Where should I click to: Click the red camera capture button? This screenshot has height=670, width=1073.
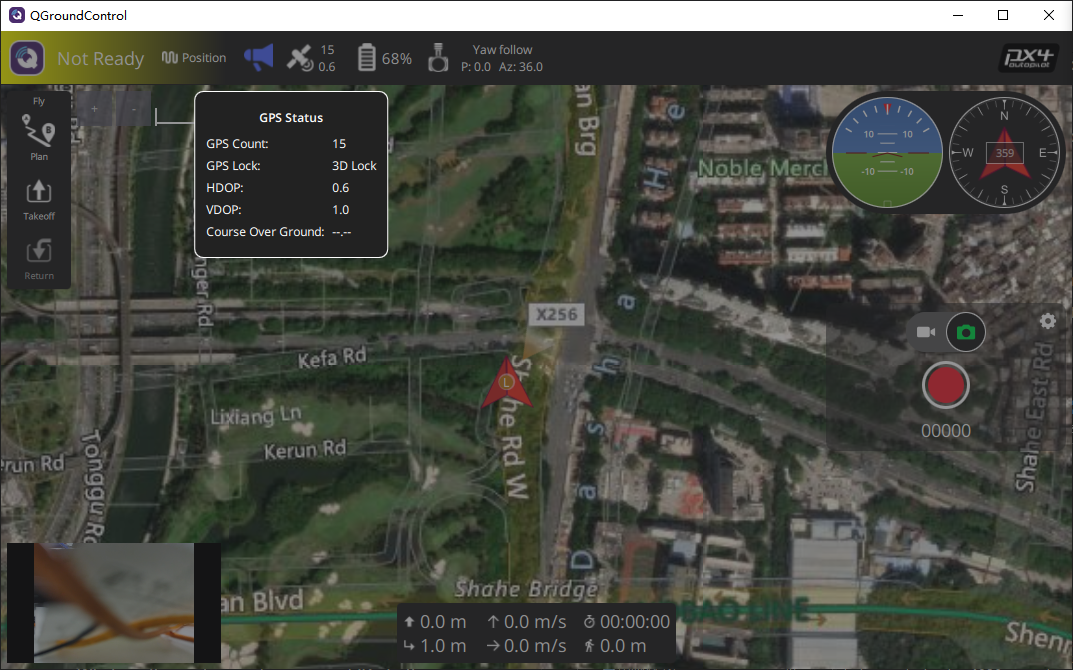pyautogui.click(x=946, y=385)
